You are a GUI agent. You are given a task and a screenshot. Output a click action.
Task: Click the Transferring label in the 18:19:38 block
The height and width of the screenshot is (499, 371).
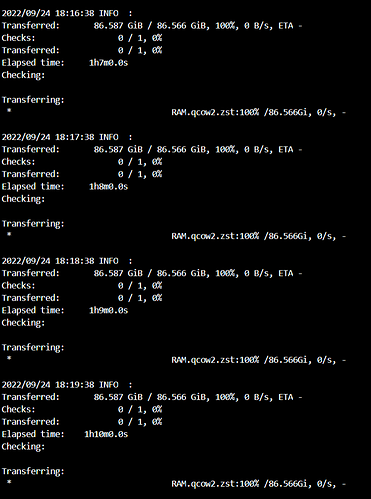[33, 471]
